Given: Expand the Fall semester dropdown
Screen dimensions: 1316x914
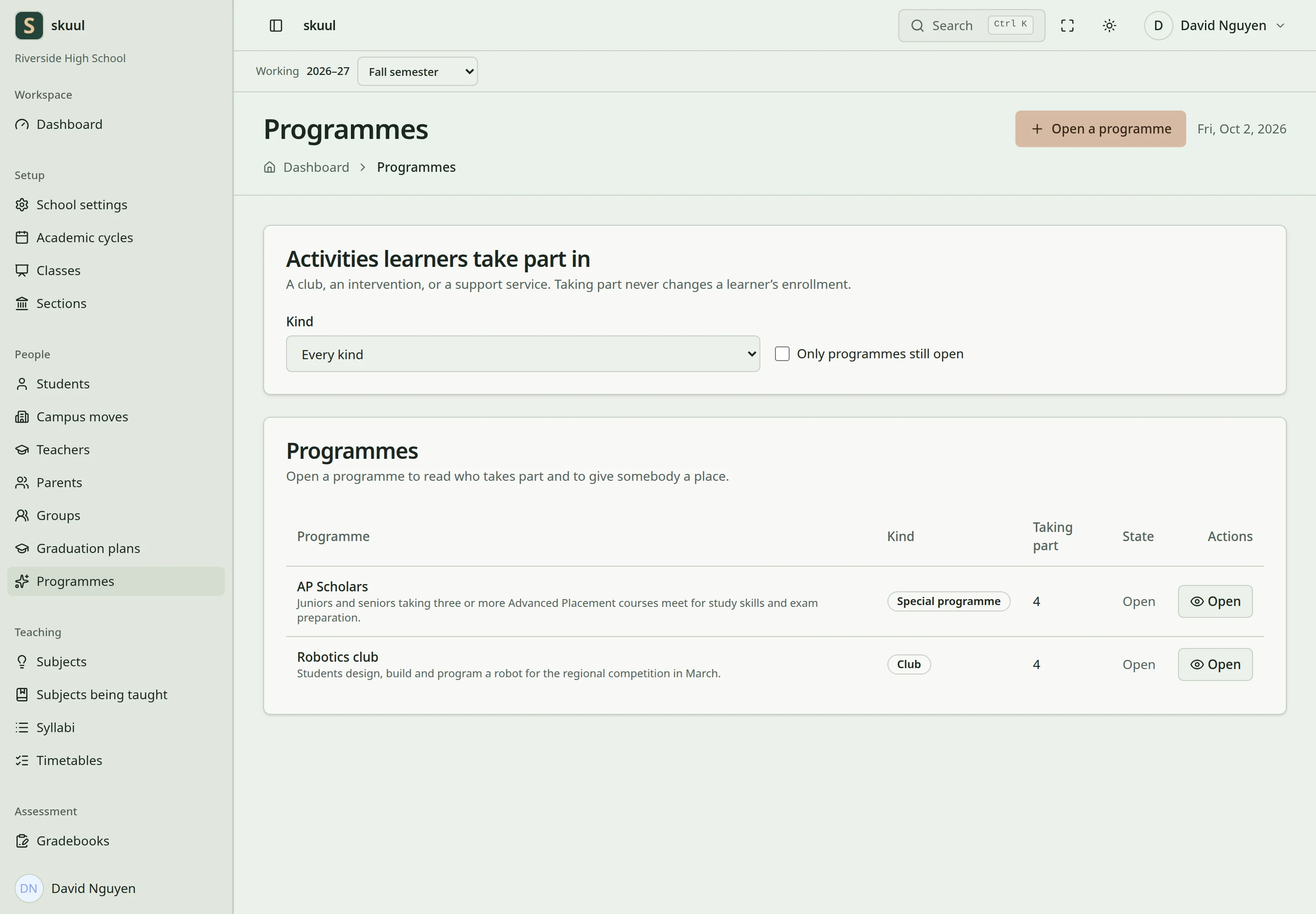Looking at the screenshot, I should [x=418, y=72].
